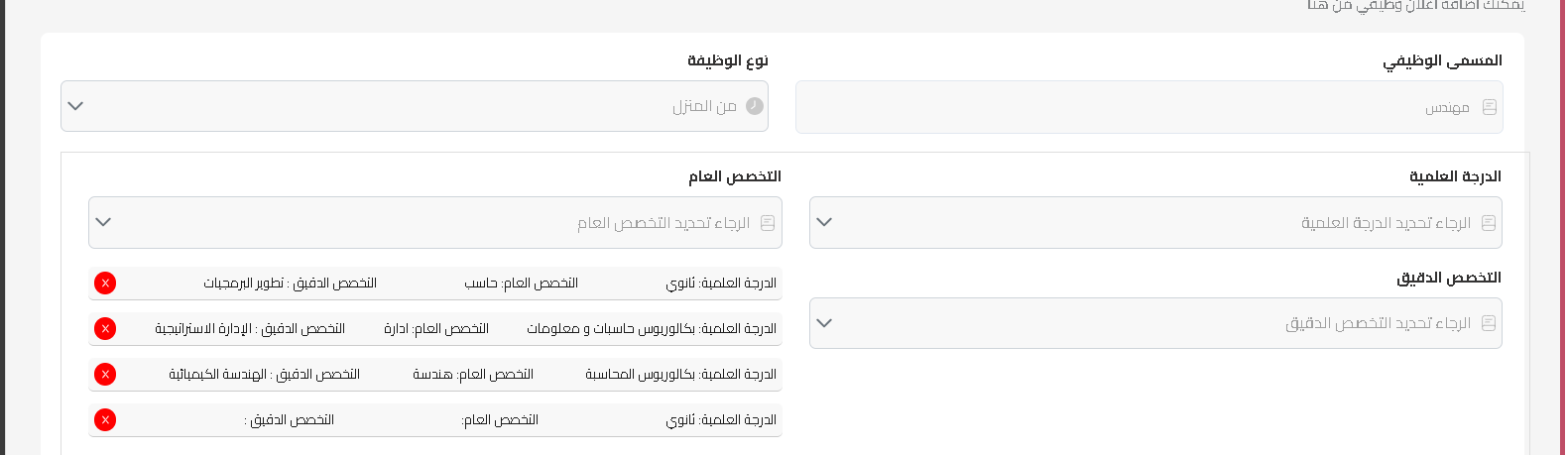Image resolution: width=1568 pixels, height=455 pixels.
Task: Click the clock icon in نوع الوظيفة field
Action: (x=755, y=106)
